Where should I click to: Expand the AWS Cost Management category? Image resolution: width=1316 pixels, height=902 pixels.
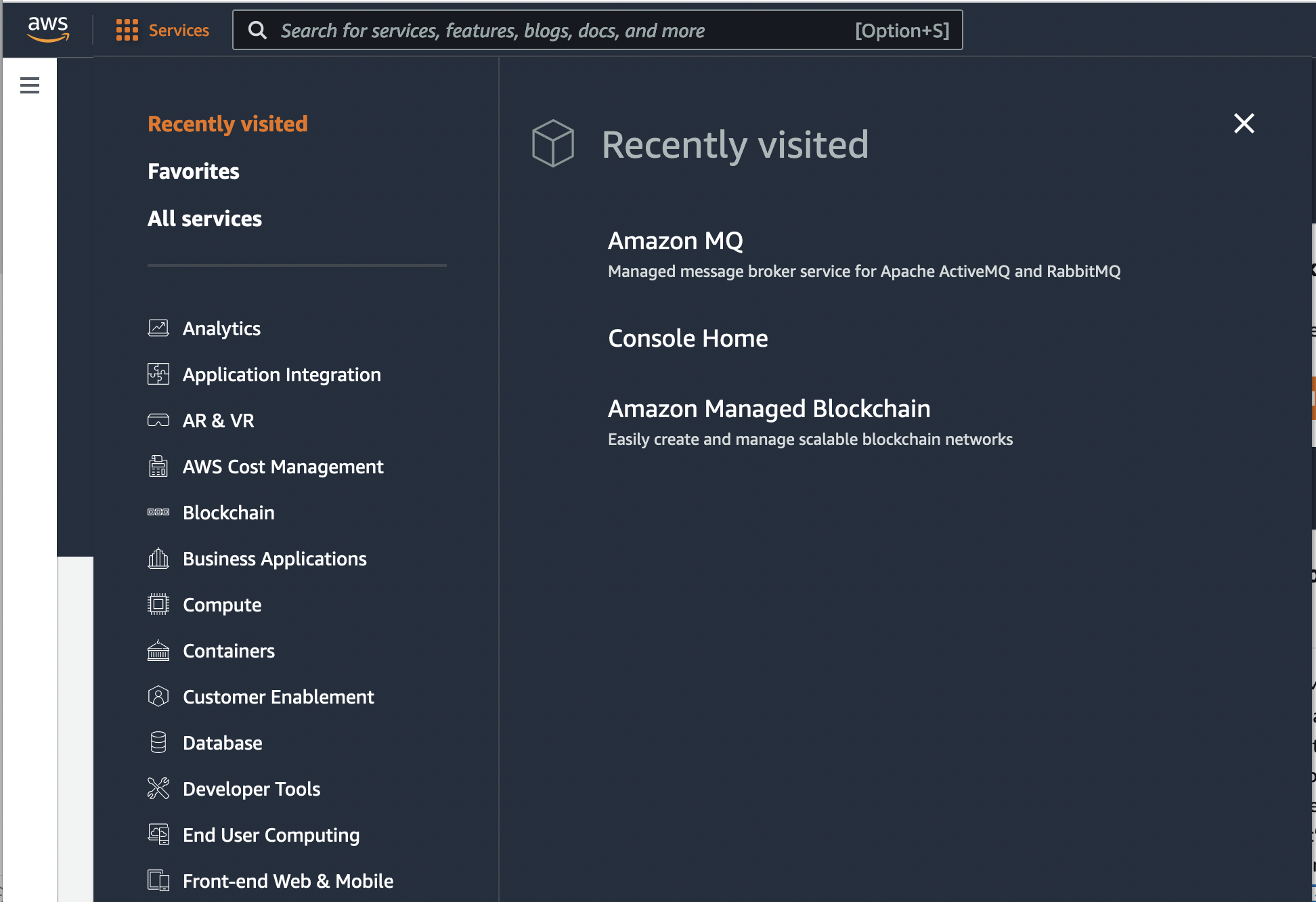pos(283,467)
